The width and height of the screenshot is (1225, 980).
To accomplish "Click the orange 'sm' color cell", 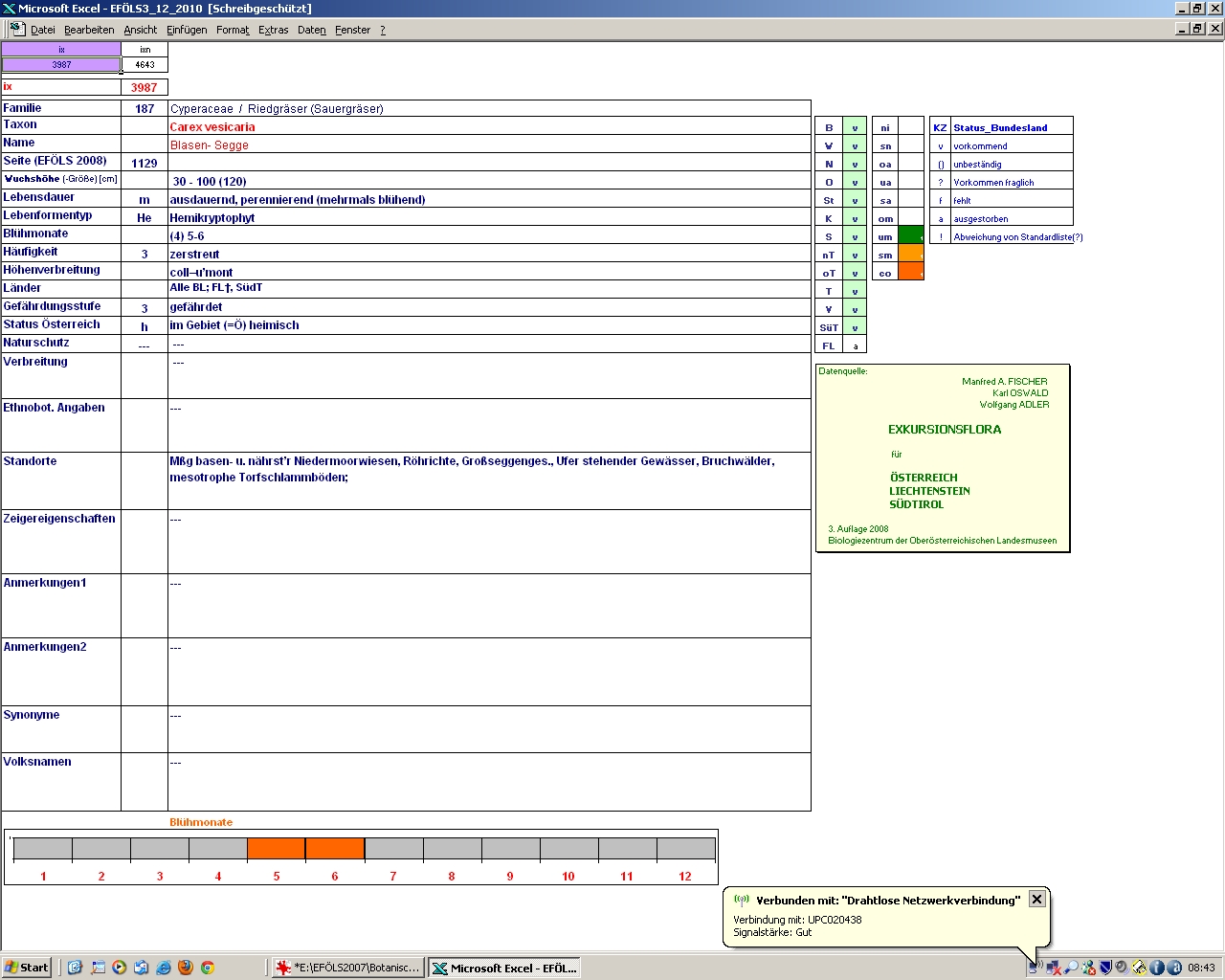I will [911, 255].
